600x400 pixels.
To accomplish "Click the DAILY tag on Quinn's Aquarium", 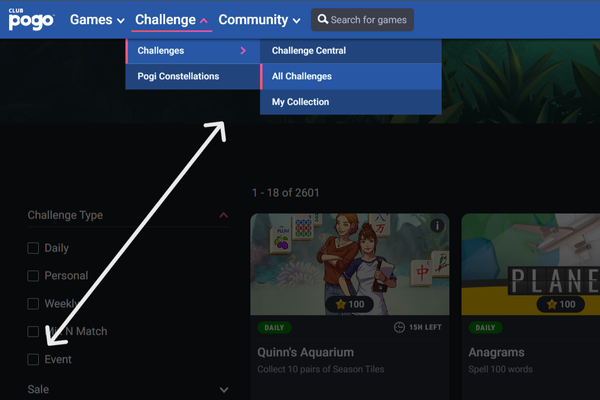I will point(274,328).
